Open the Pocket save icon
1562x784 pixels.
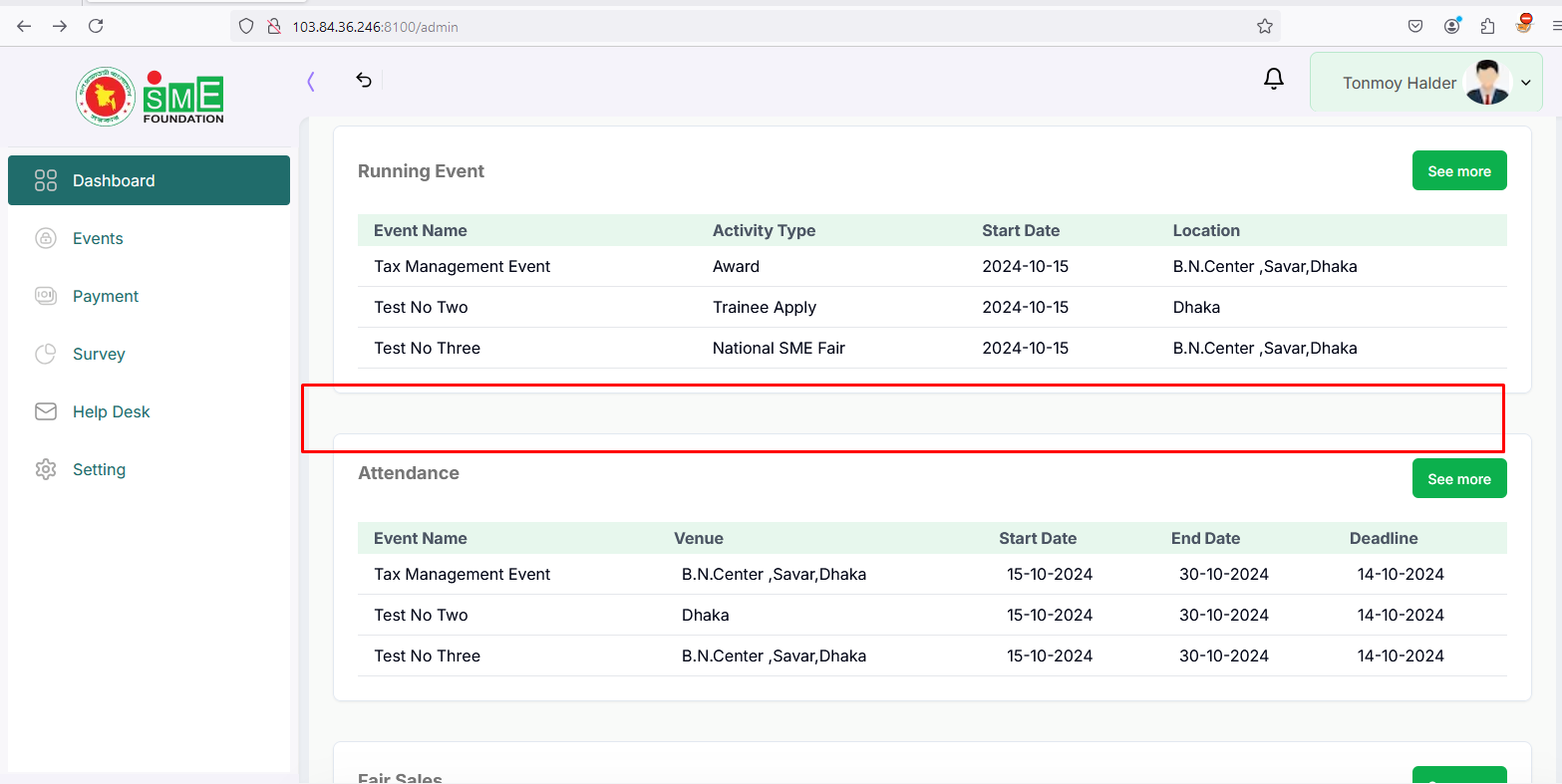[1415, 27]
